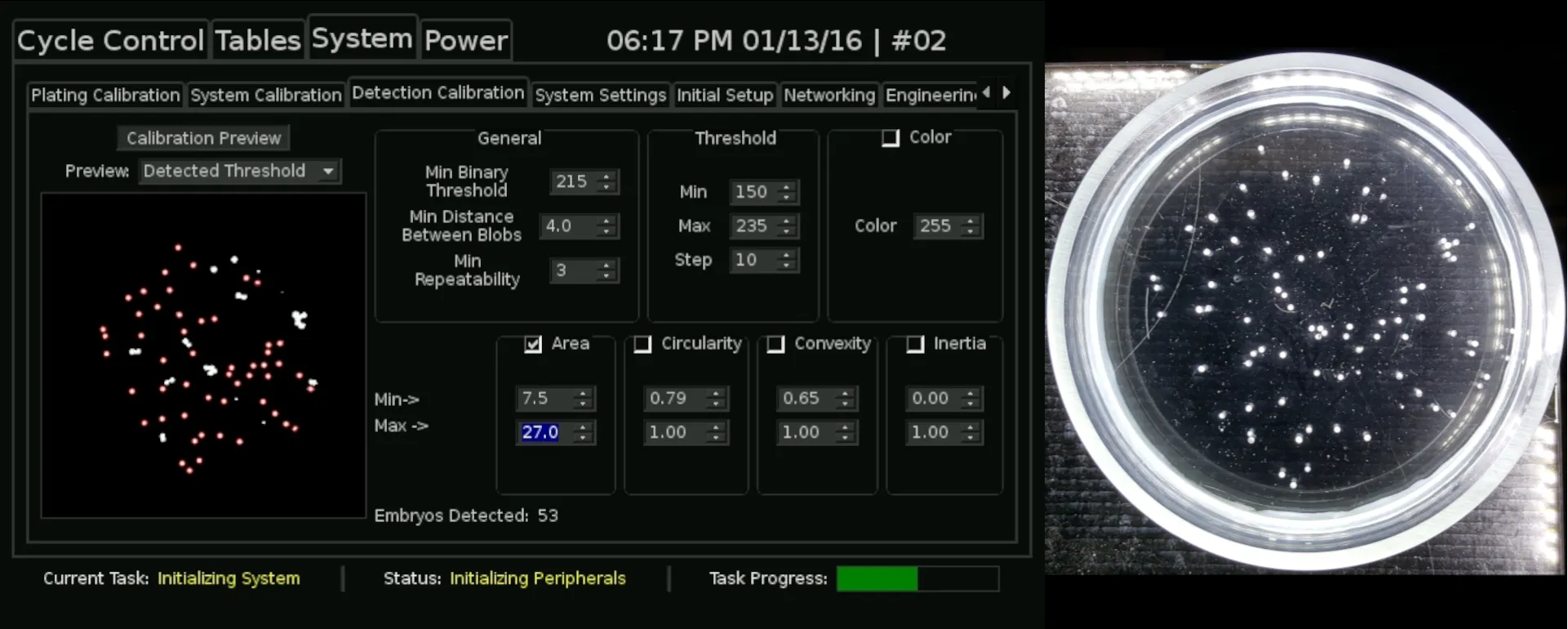Viewport: 1568px width, 629px height.
Task: Click the Task Progress bar
Action: point(917,578)
